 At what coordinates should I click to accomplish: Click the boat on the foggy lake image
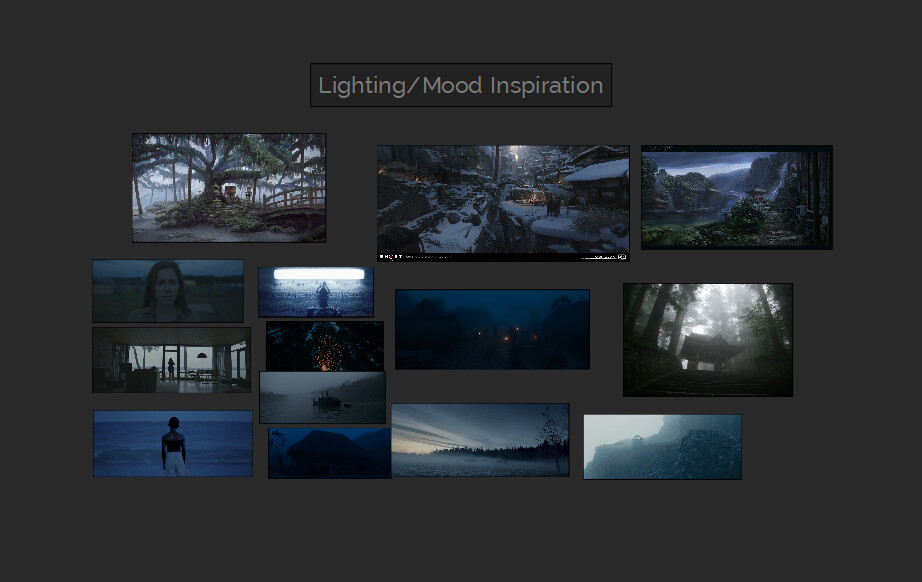[322, 397]
